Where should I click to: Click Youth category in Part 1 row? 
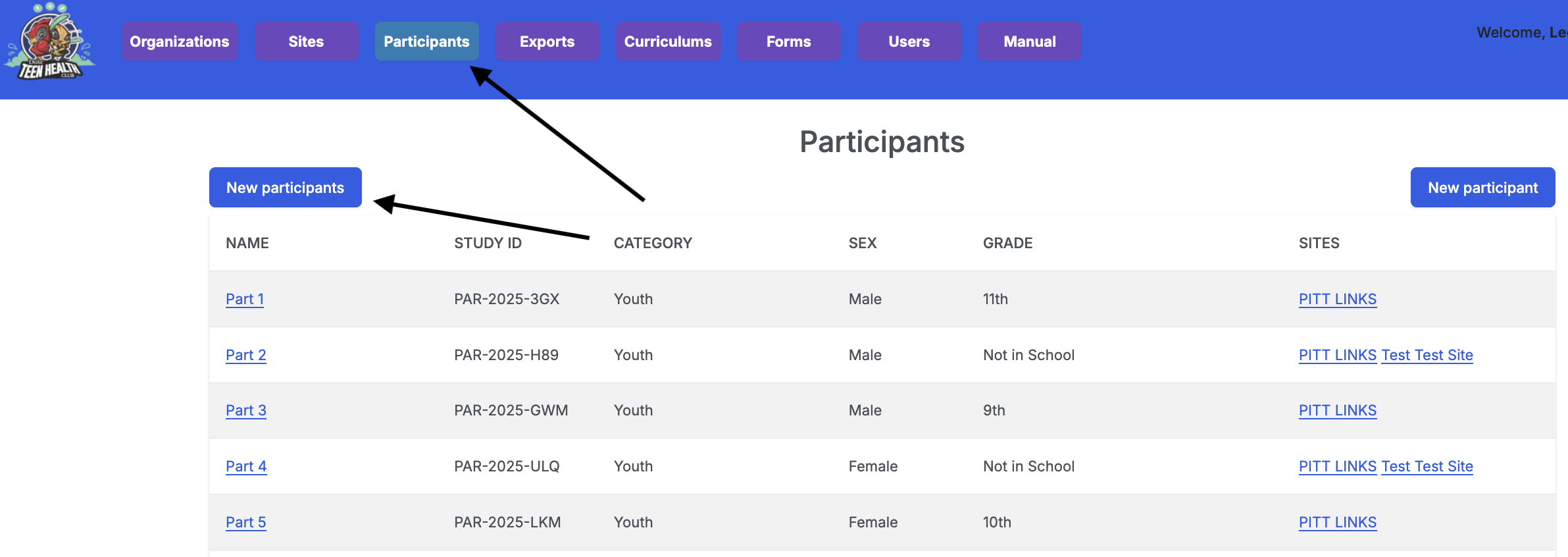tap(633, 299)
